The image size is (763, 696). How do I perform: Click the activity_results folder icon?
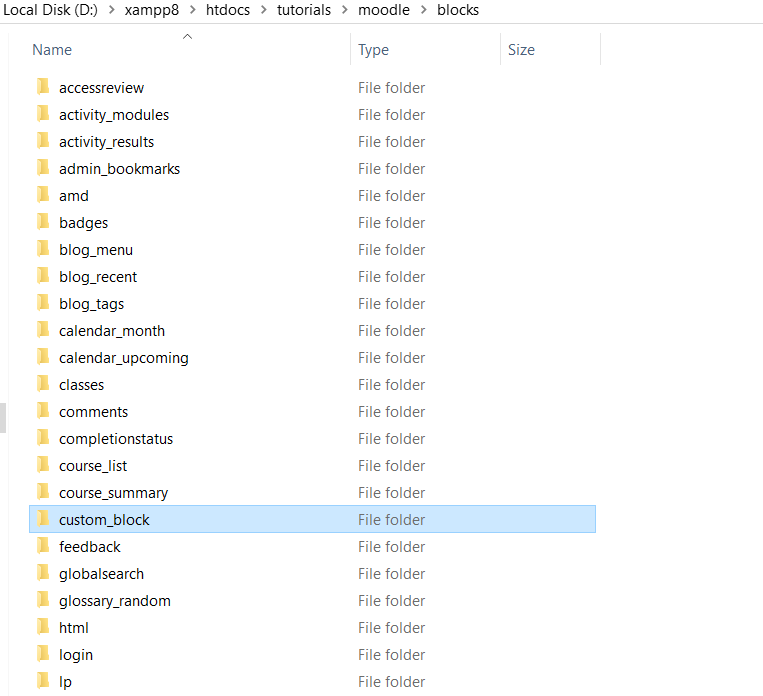tap(43, 141)
